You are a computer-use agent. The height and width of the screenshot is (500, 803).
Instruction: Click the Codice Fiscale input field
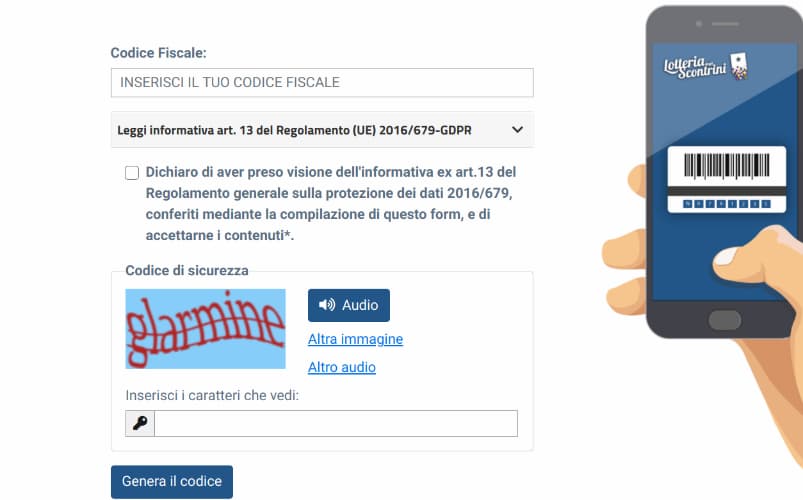pyautogui.click(x=322, y=82)
